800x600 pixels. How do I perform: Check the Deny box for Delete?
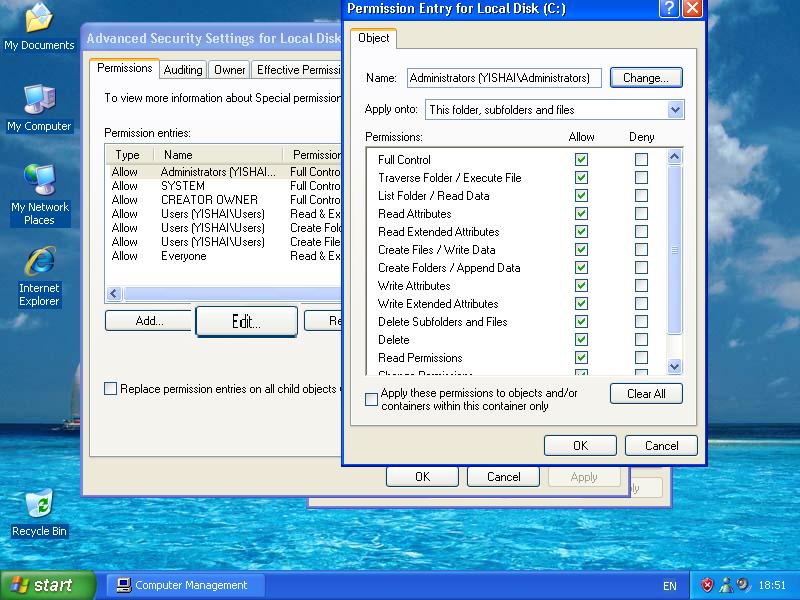(x=641, y=340)
